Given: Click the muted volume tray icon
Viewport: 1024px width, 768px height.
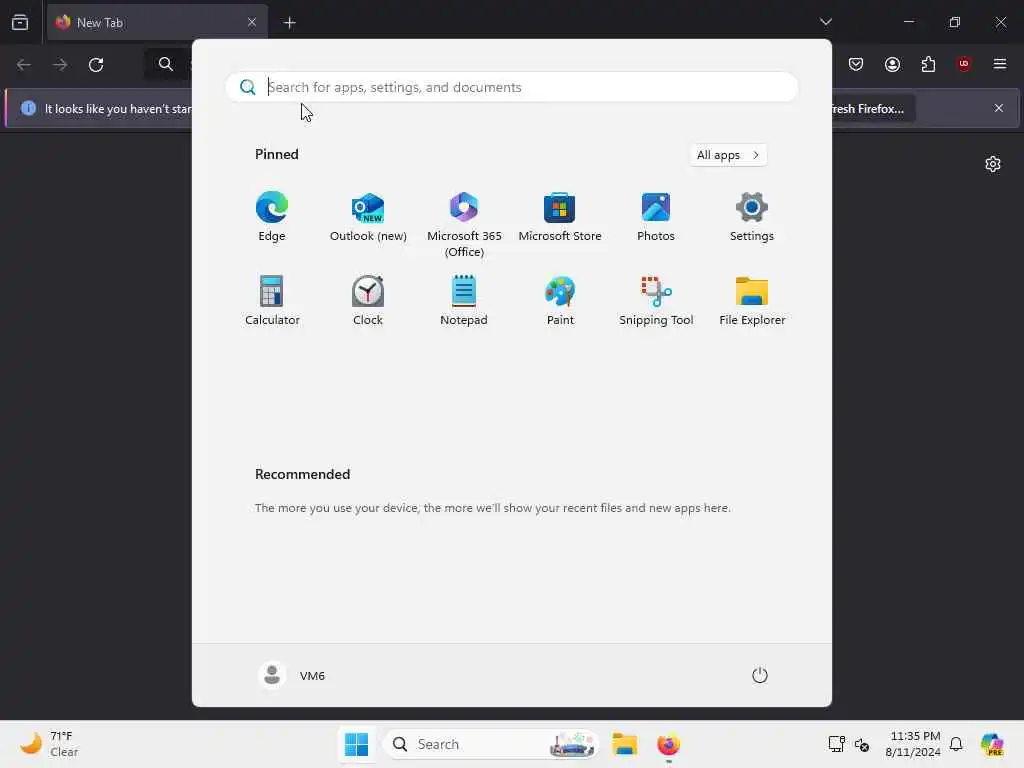Looking at the screenshot, I should 861,744.
